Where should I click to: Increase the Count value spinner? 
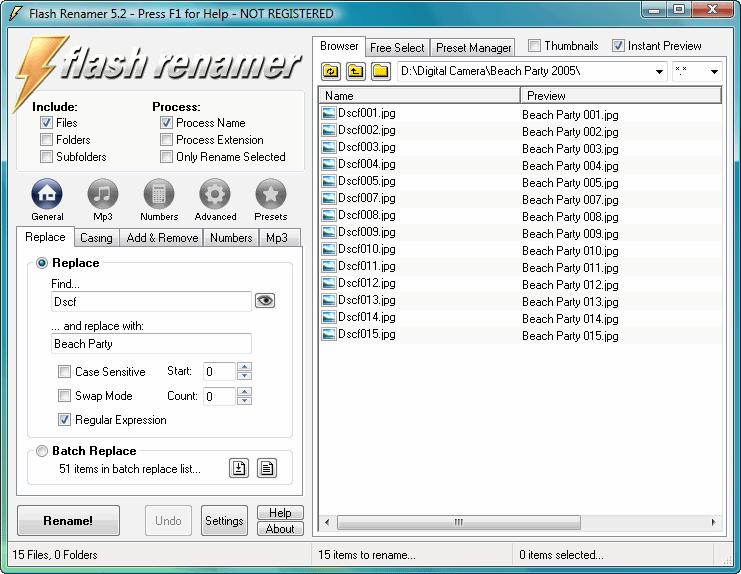coord(244,392)
